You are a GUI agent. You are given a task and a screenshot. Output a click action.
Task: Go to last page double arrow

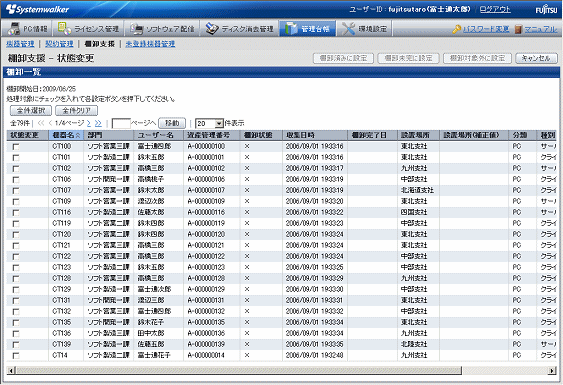coord(98,123)
